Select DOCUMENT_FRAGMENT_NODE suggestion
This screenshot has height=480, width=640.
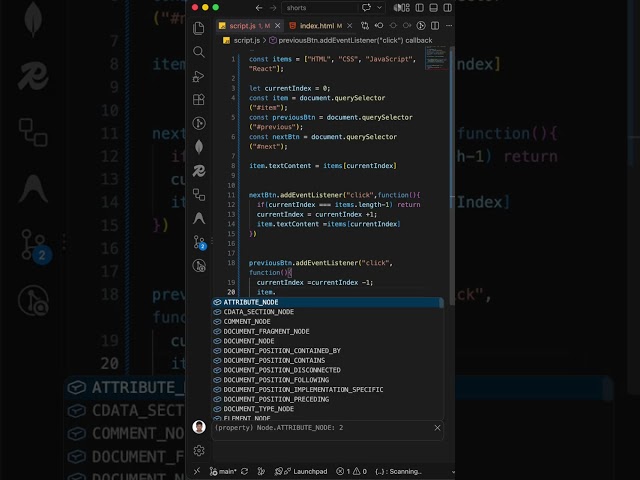(x=327, y=331)
